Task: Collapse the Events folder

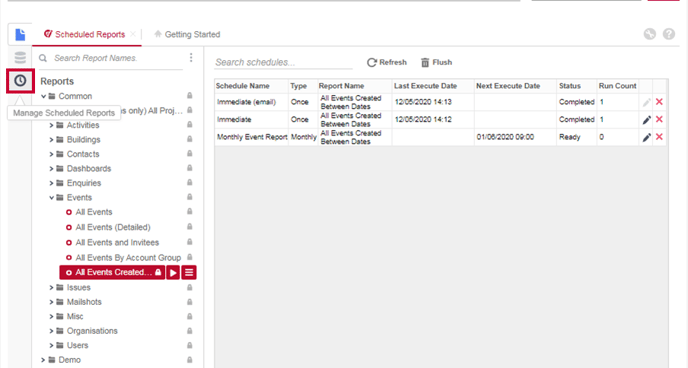Action: click(51, 197)
